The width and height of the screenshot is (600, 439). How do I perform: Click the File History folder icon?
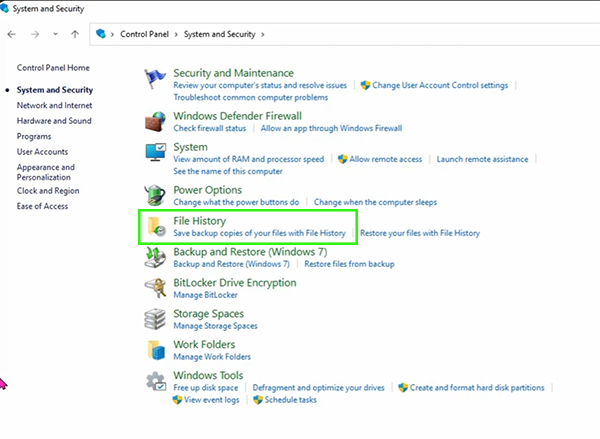click(157, 226)
